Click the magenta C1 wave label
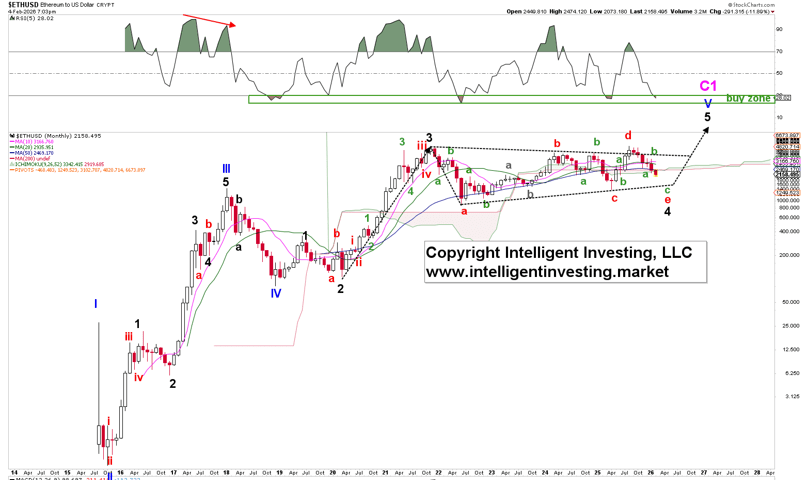 (709, 86)
